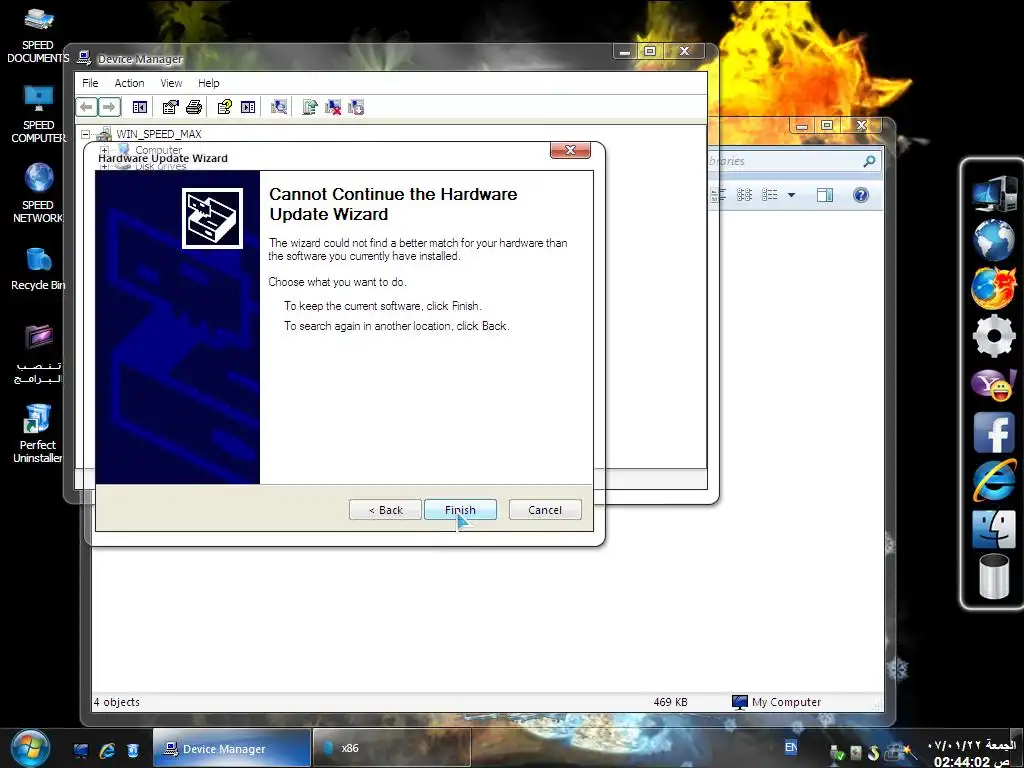Open the Arabic-named programs folder on desktop
This screenshot has width=1024, height=768.
click(38, 354)
